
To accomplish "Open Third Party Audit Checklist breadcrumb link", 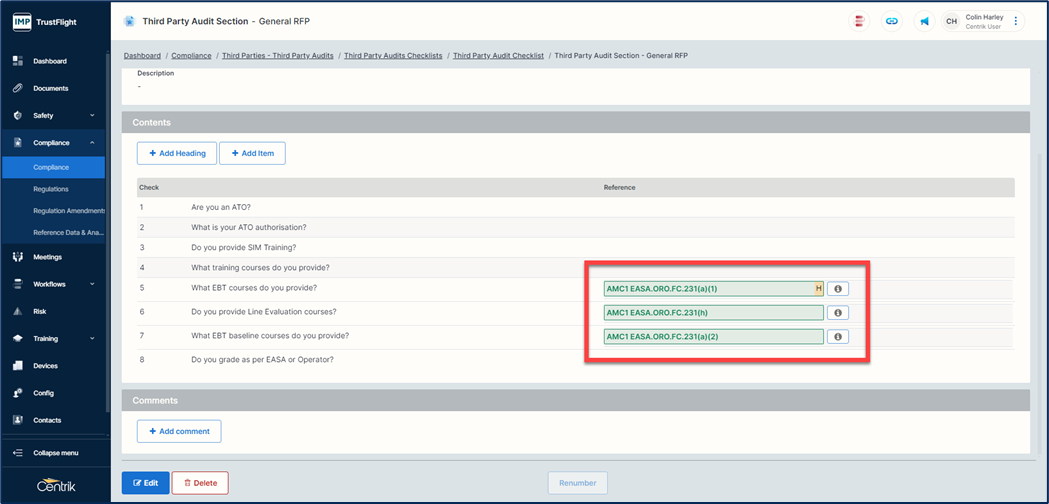I will click(x=498, y=56).
